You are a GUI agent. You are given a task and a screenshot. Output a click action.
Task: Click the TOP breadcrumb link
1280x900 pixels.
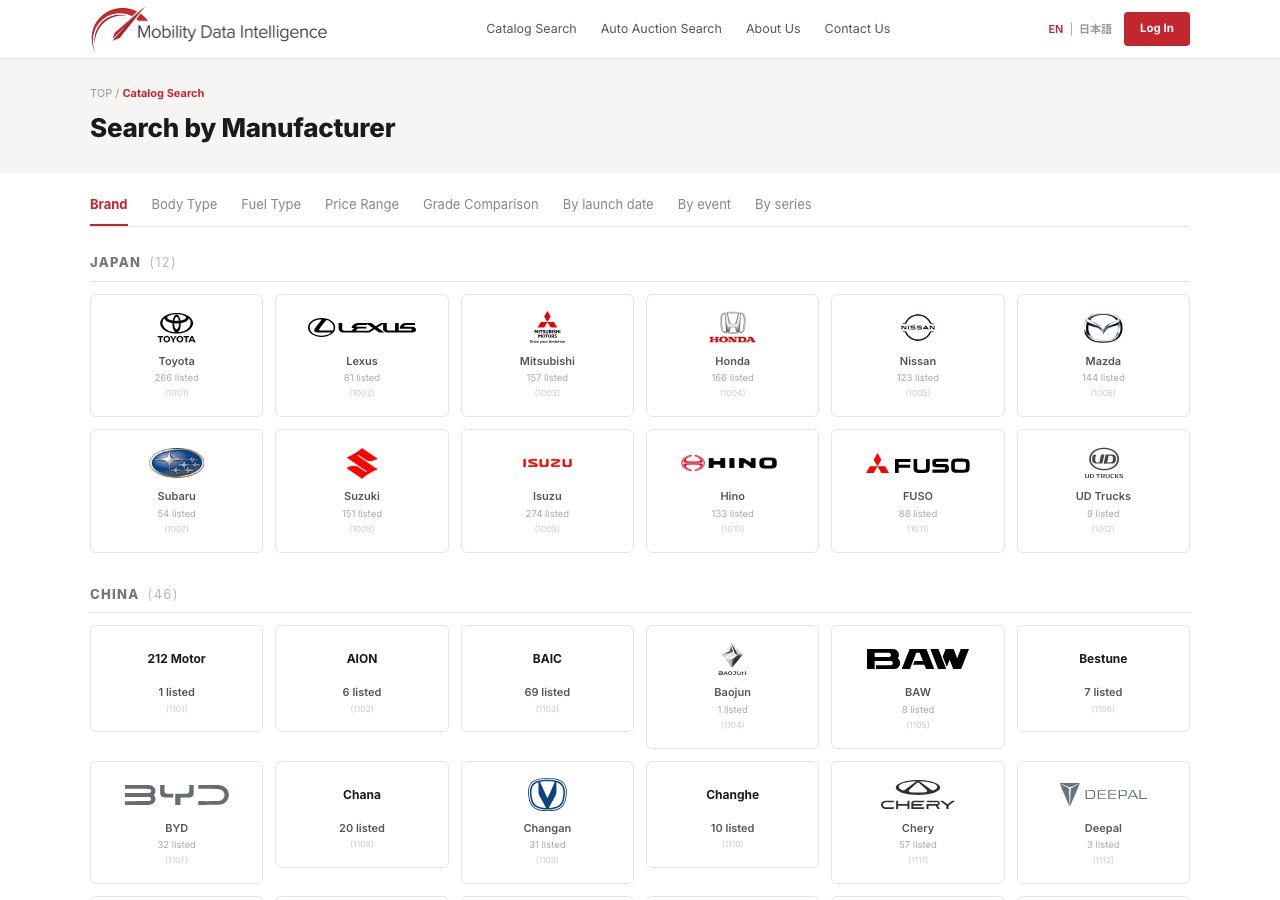pos(101,93)
